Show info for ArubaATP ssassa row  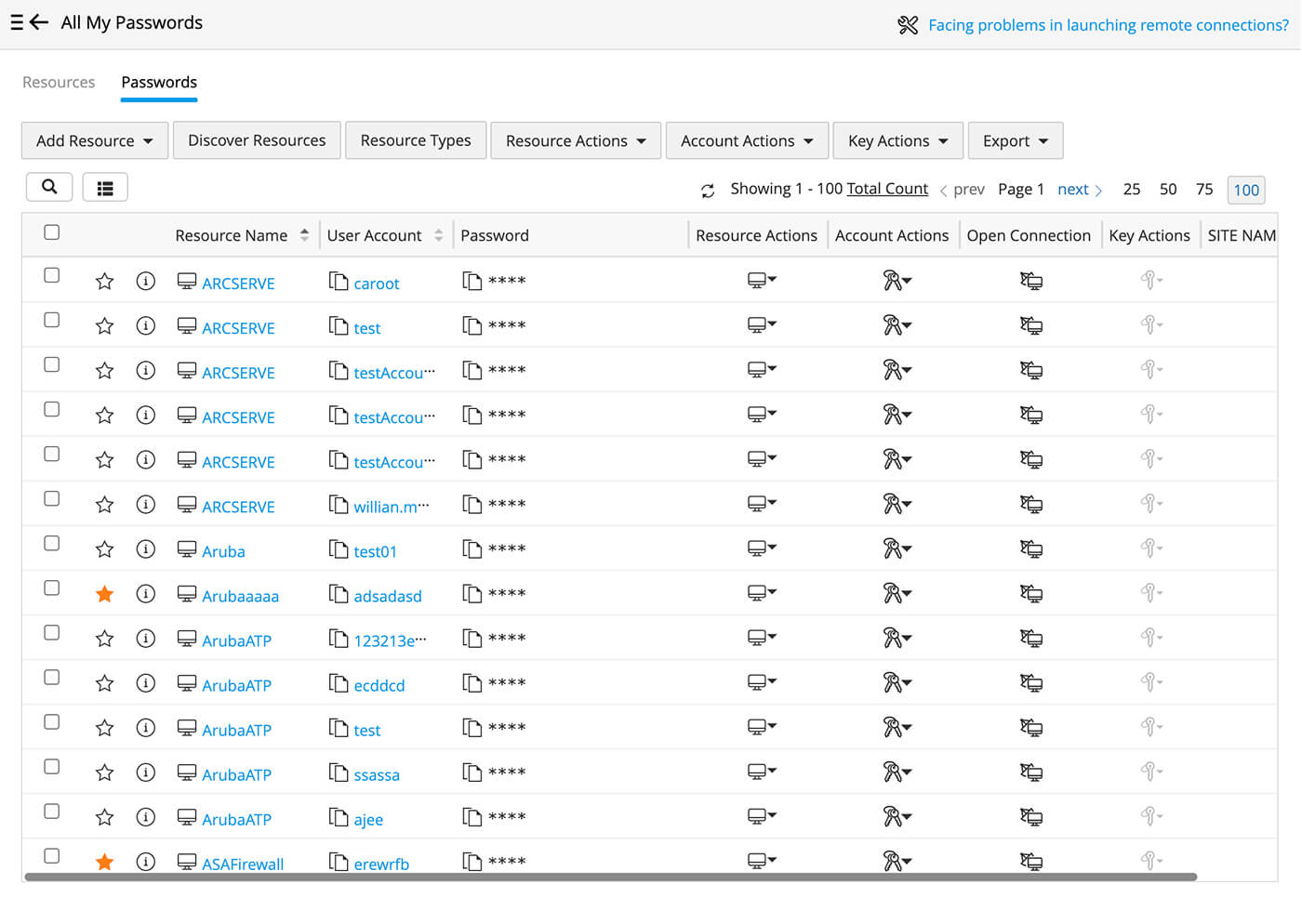(146, 772)
